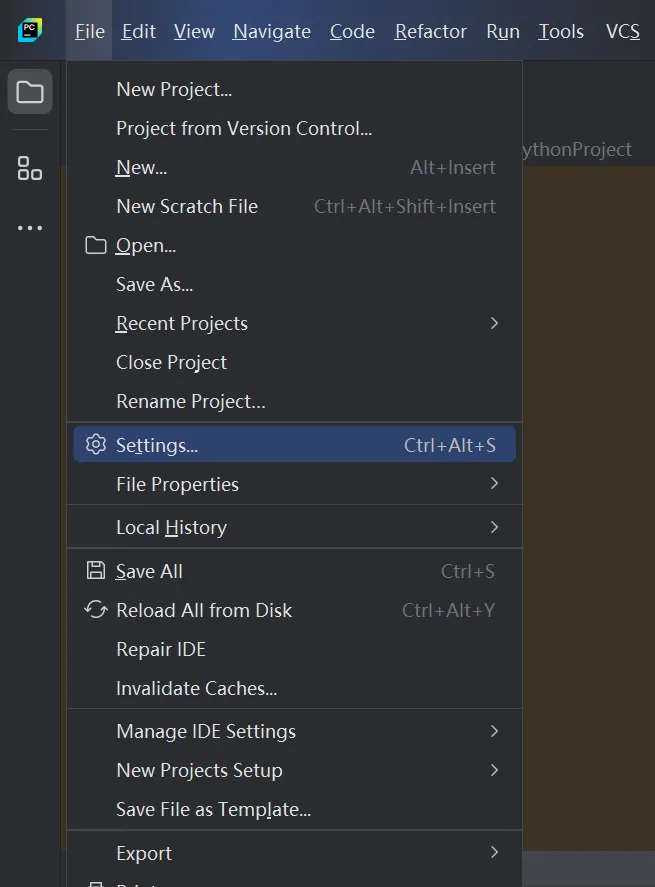Expand the Manage IDE Settings submenu
655x887 pixels.
coord(494,731)
